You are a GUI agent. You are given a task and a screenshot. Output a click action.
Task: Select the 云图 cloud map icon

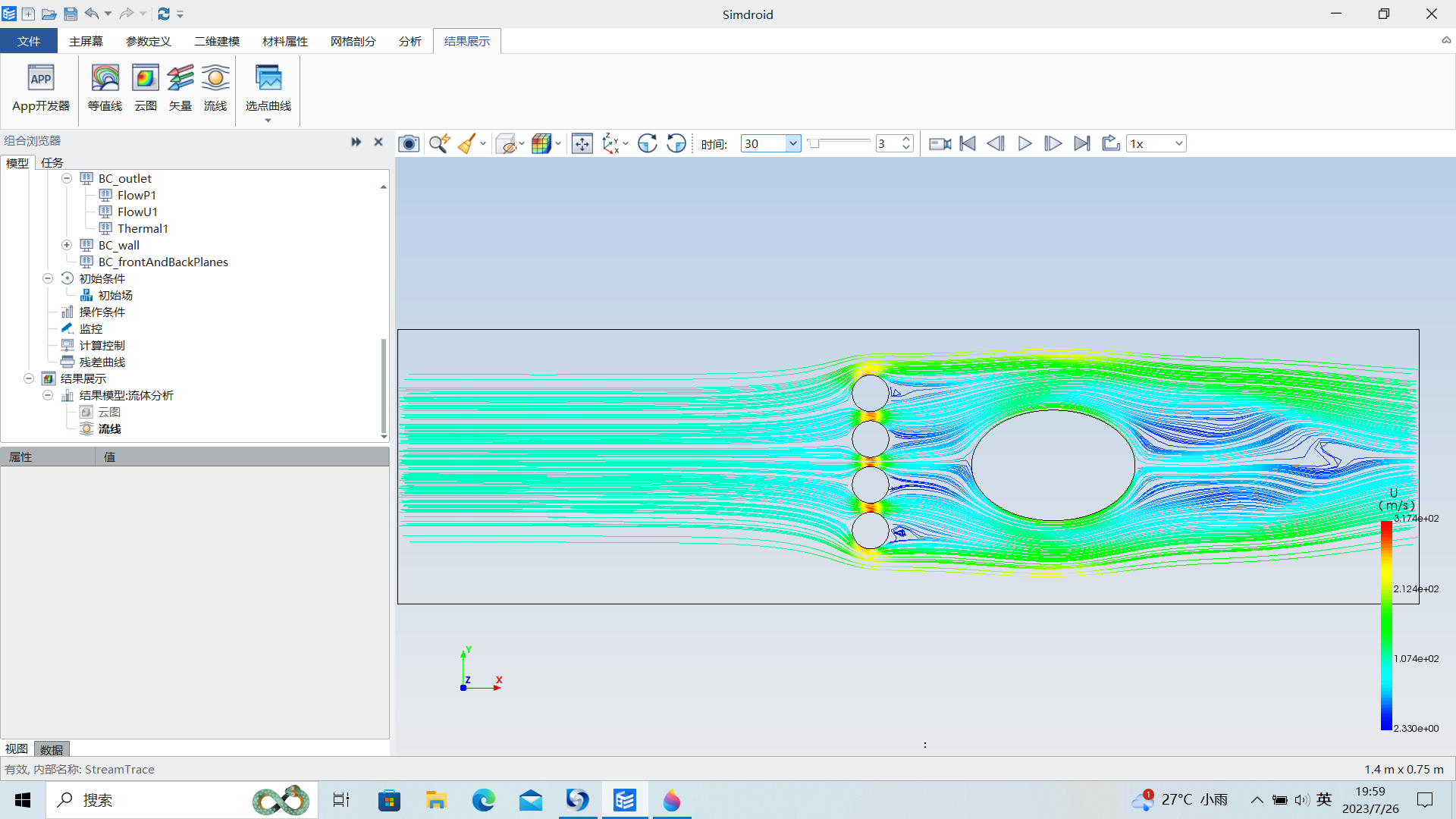click(x=146, y=89)
